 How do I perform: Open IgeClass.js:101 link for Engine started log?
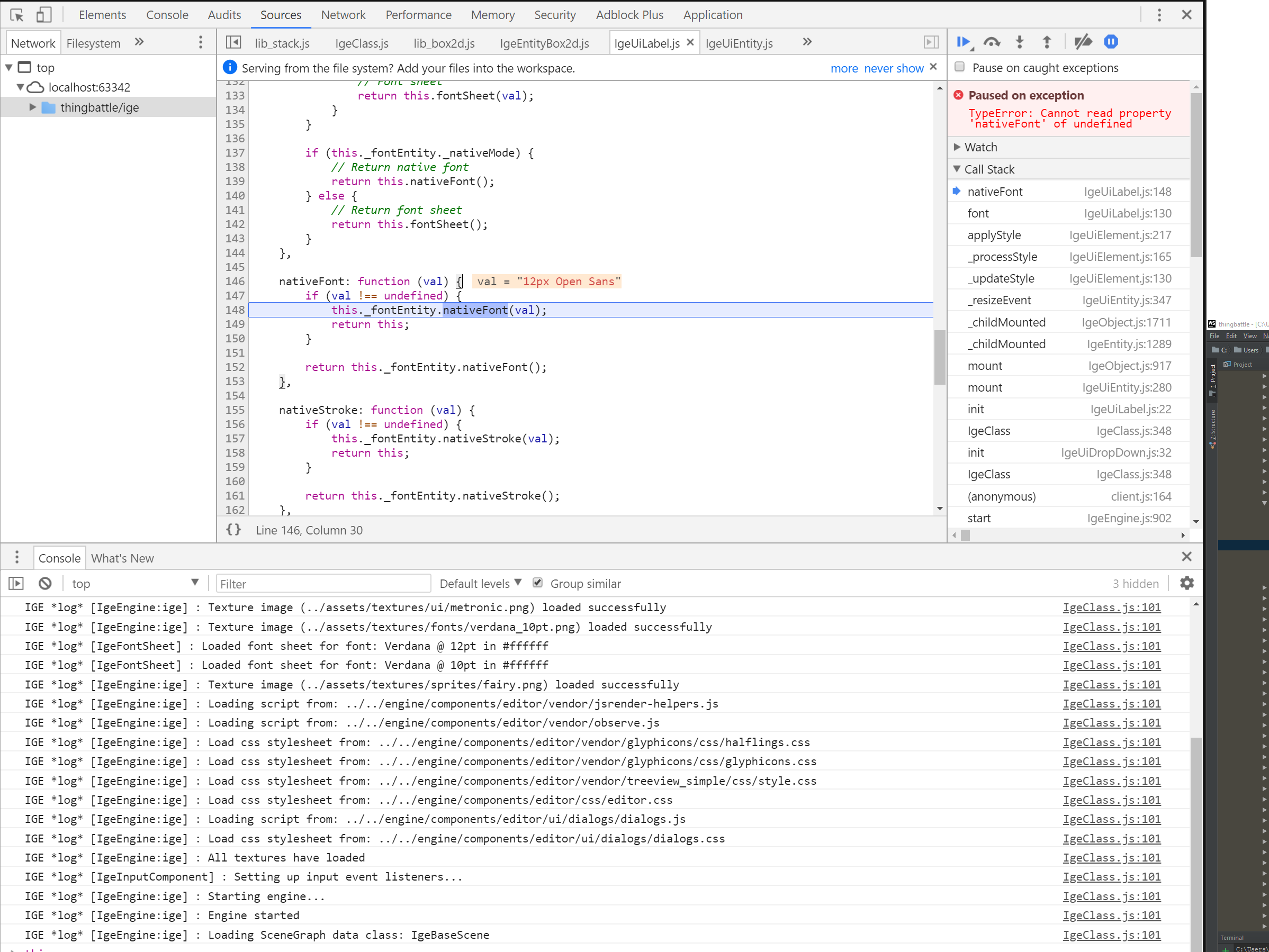click(1111, 915)
